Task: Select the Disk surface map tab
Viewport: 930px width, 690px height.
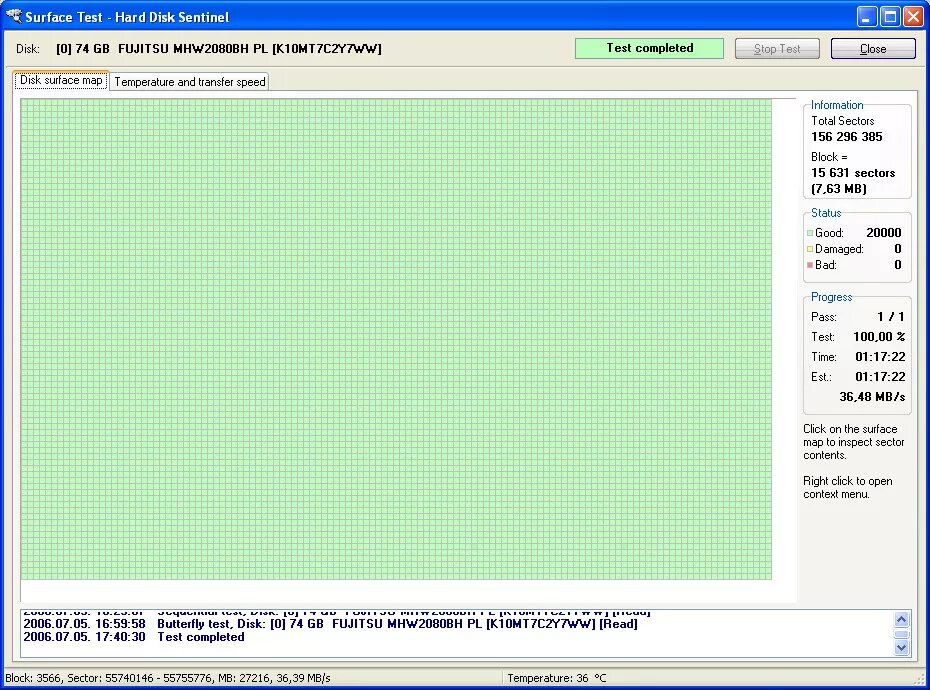Action: (x=60, y=80)
